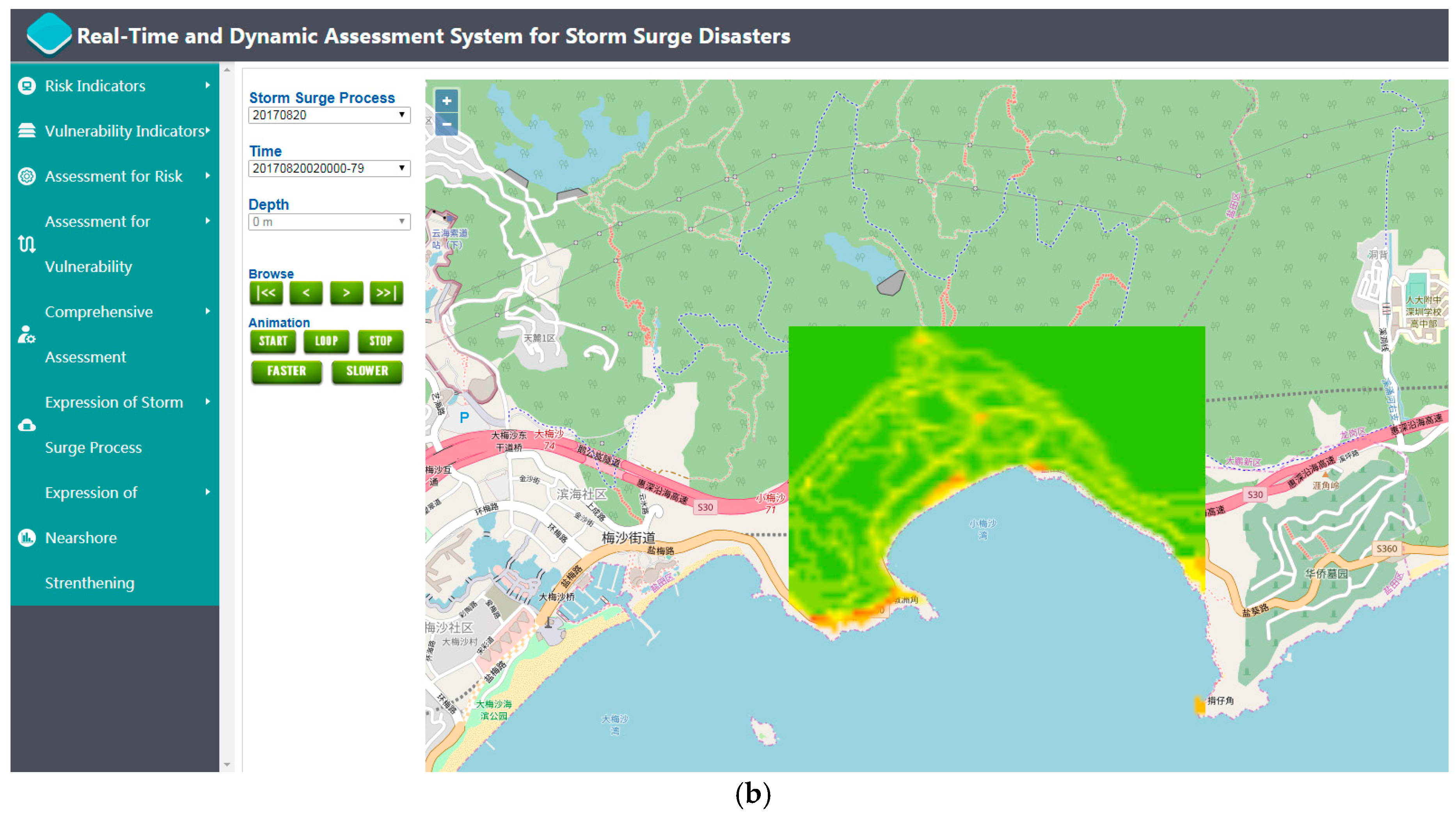The image size is (1456, 815).
Task: Click the Nearshore chart icon
Action: (x=27, y=538)
